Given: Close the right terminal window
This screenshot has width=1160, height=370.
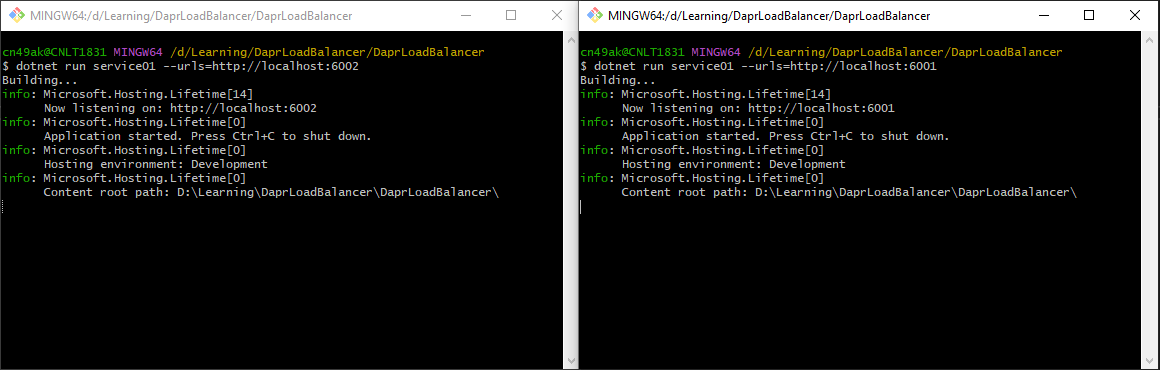Looking at the screenshot, I should [1135, 15].
